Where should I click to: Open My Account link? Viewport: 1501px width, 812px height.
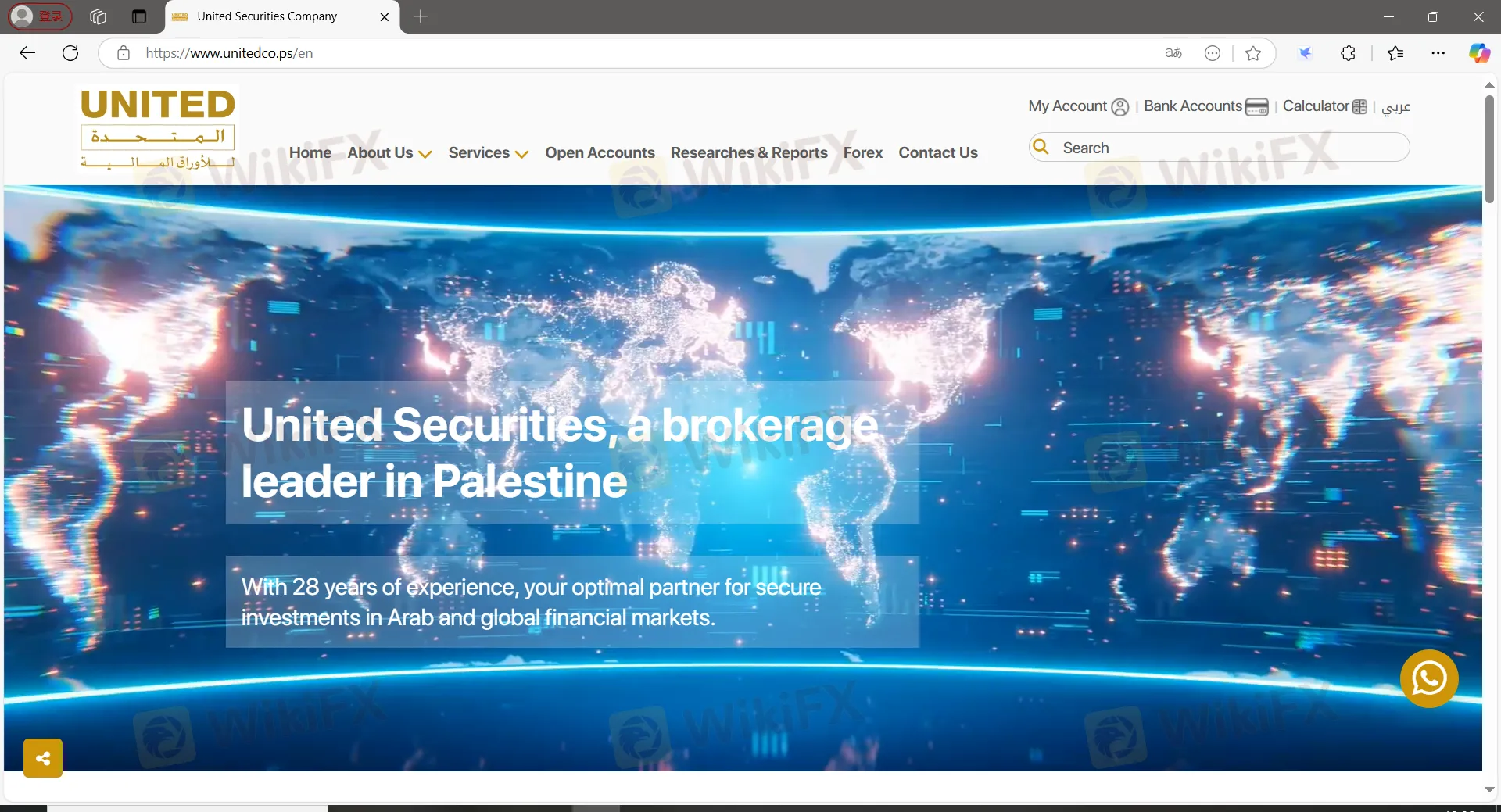pyautogui.click(x=1068, y=106)
